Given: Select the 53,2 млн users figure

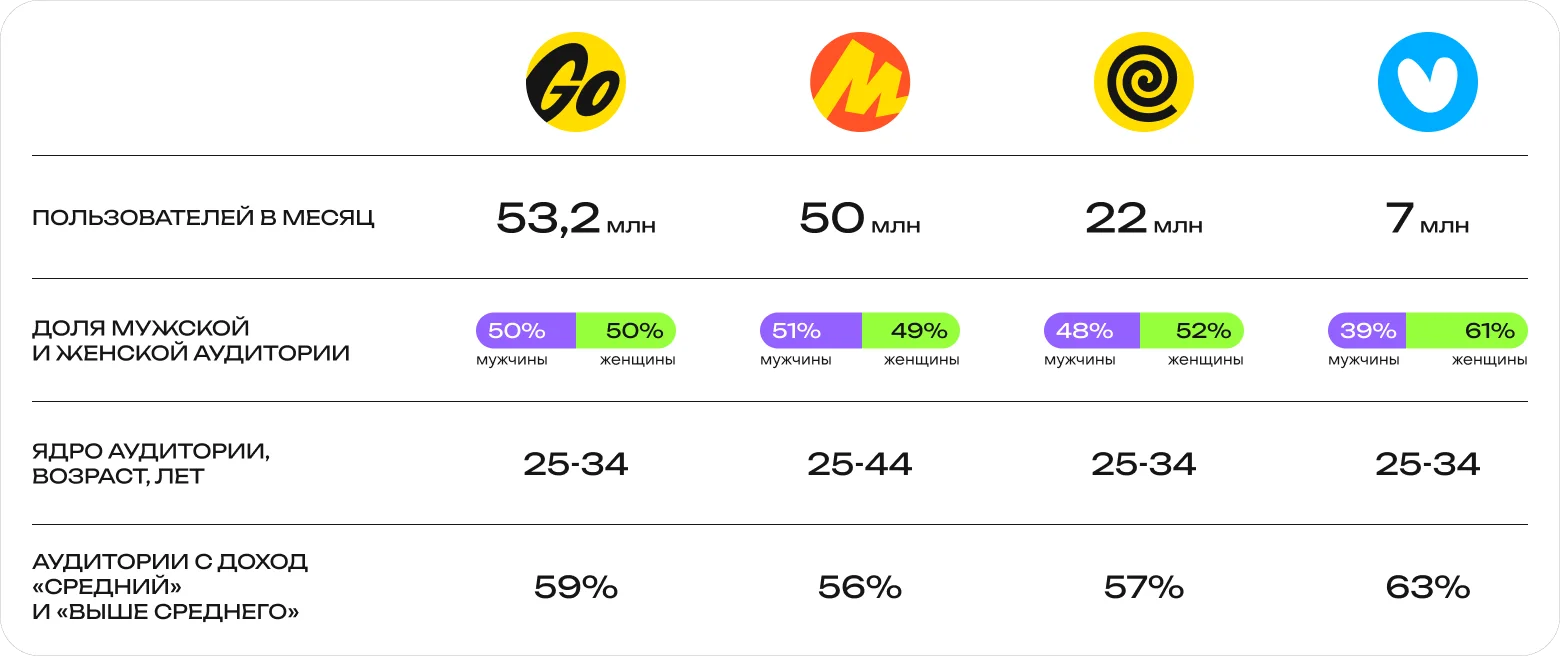Looking at the screenshot, I should (576, 218).
